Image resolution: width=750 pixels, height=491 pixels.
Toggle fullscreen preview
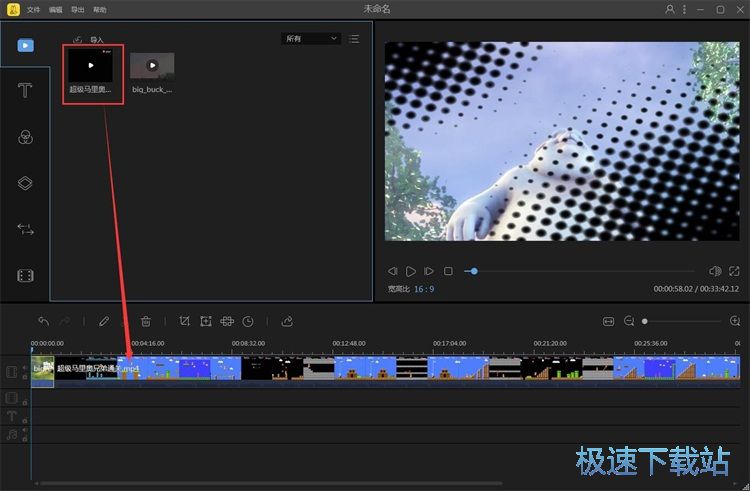734,271
